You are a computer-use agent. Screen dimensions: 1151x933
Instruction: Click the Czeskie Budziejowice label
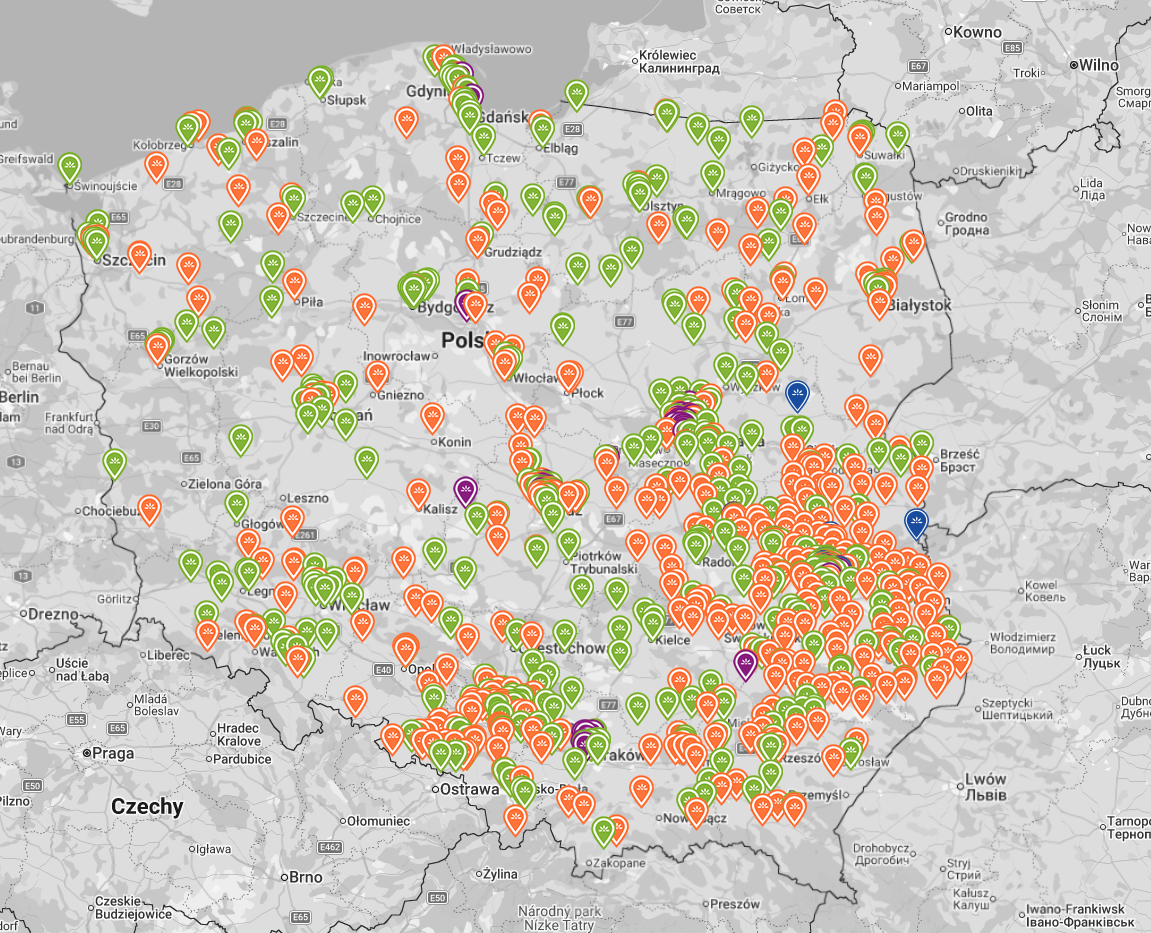click(x=133, y=907)
